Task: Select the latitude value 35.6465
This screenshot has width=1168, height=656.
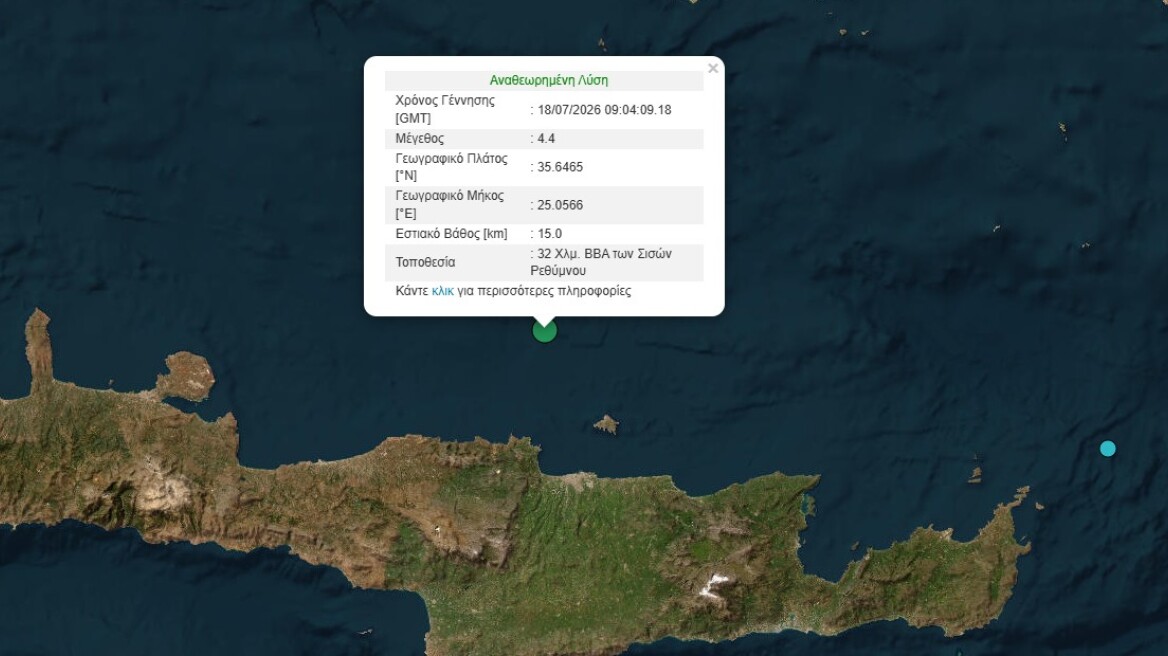Action: (x=560, y=167)
